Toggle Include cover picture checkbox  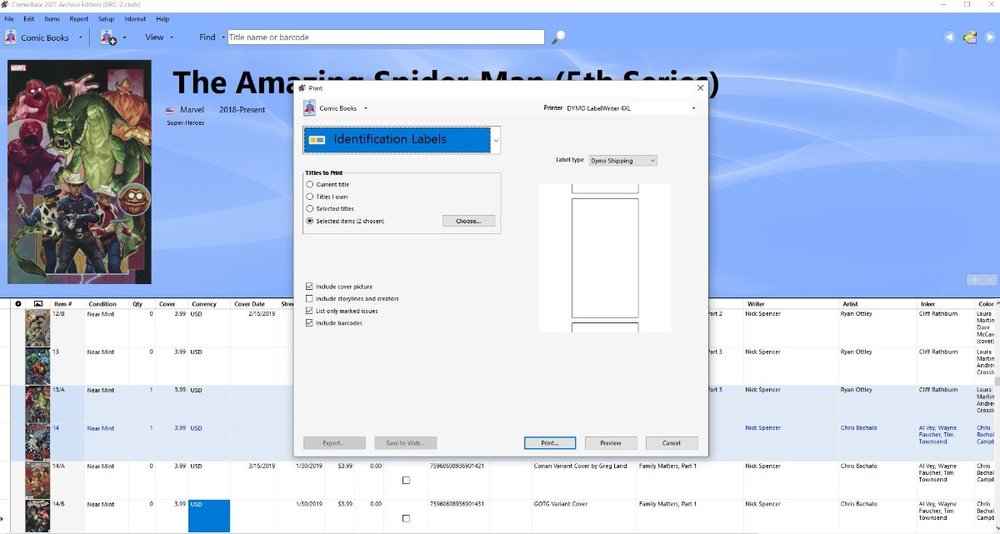pos(309,286)
